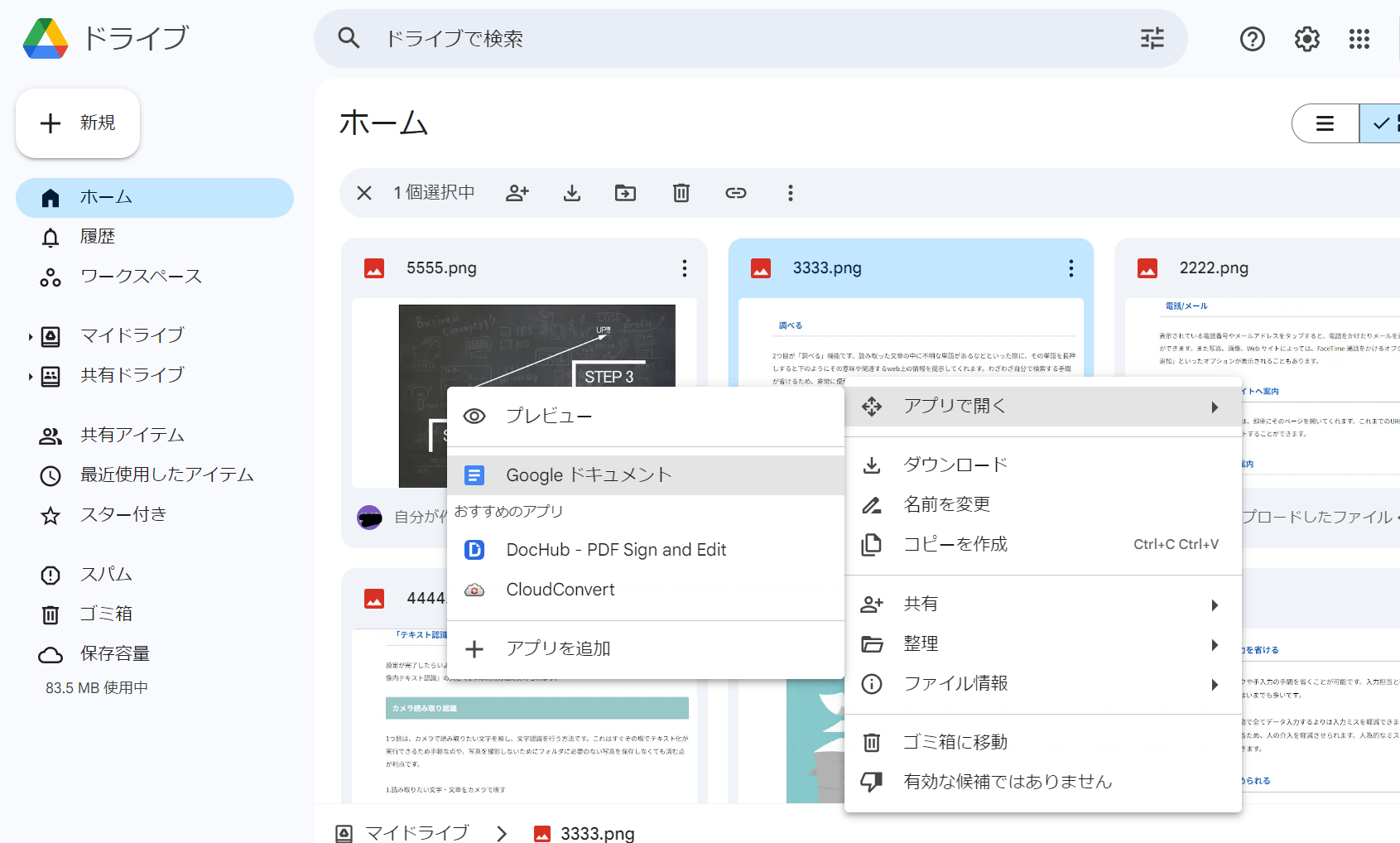
Task: Click the 3333.png thumbnail preview
Action: 911,342
